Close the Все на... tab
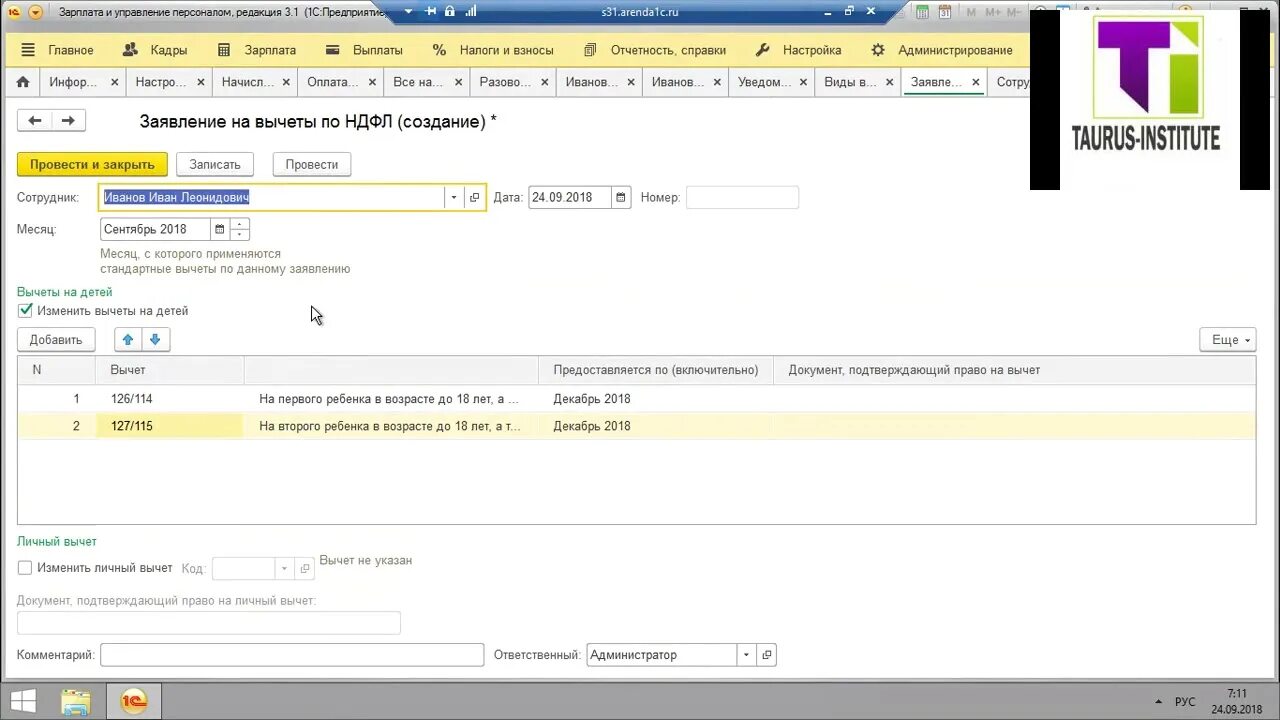Screen dimensions: 1280x720 (459, 83)
